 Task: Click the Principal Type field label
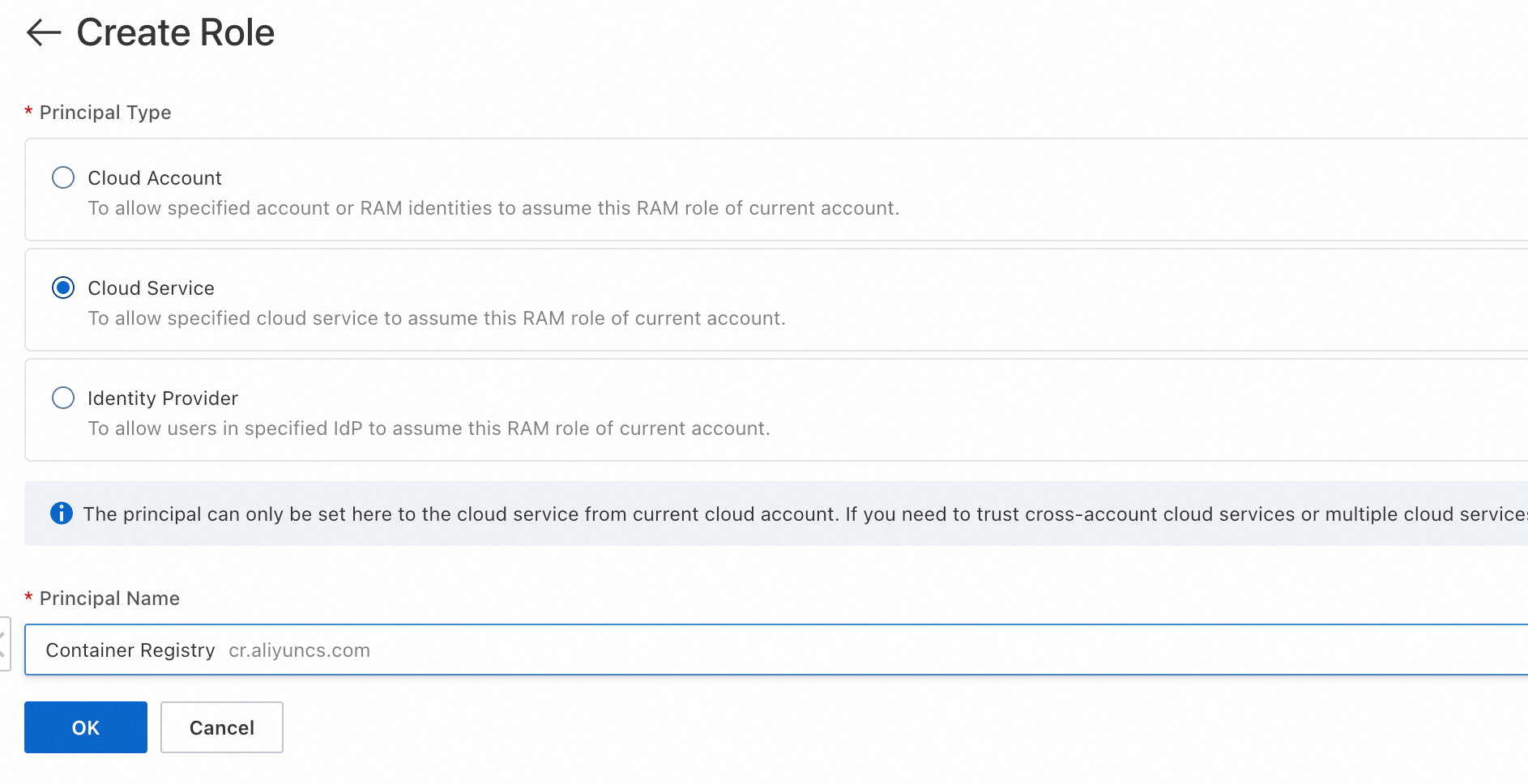pos(105,113)
